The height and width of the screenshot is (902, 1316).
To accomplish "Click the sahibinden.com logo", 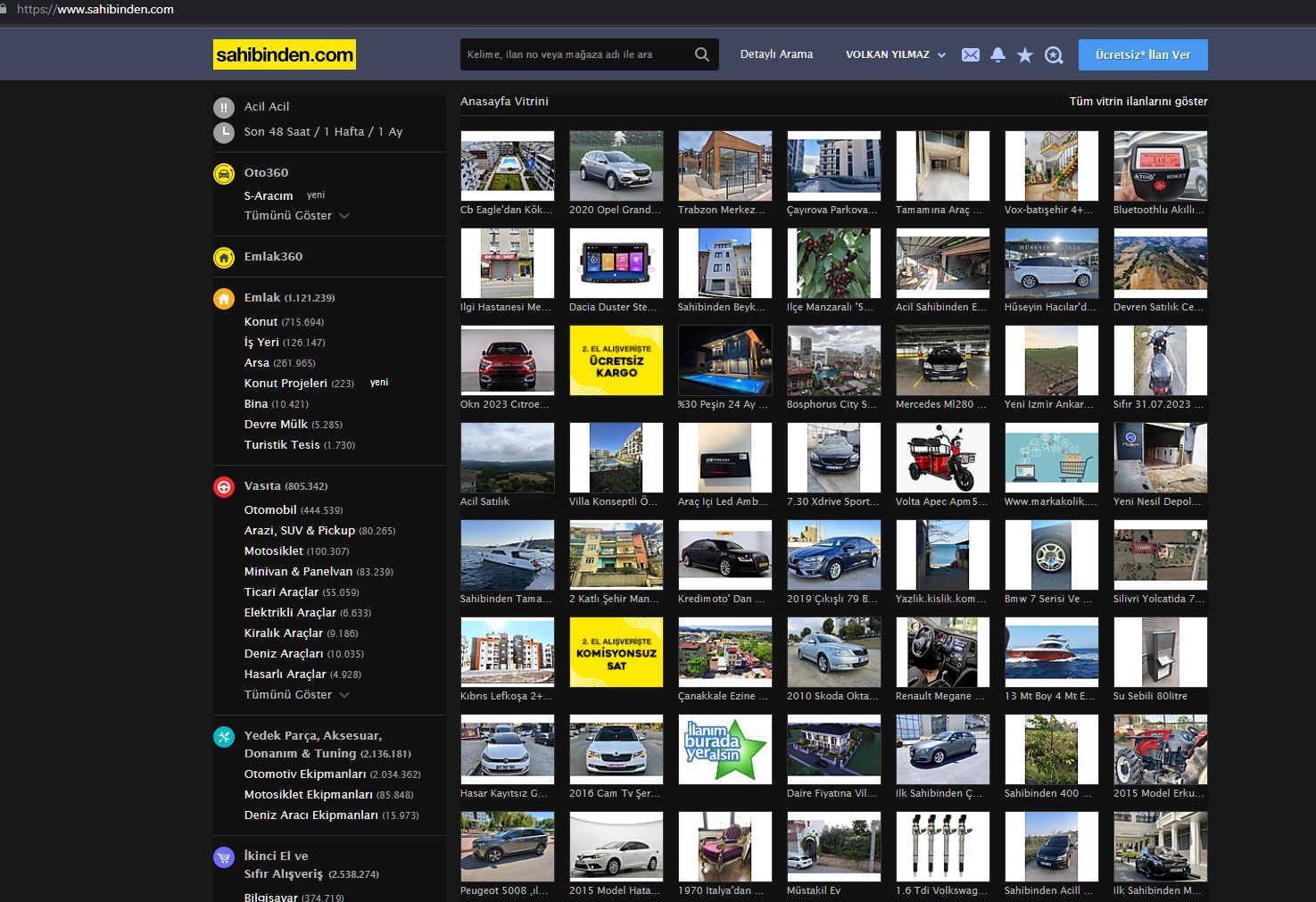I will pyautogui.click(x=285, y=54).
